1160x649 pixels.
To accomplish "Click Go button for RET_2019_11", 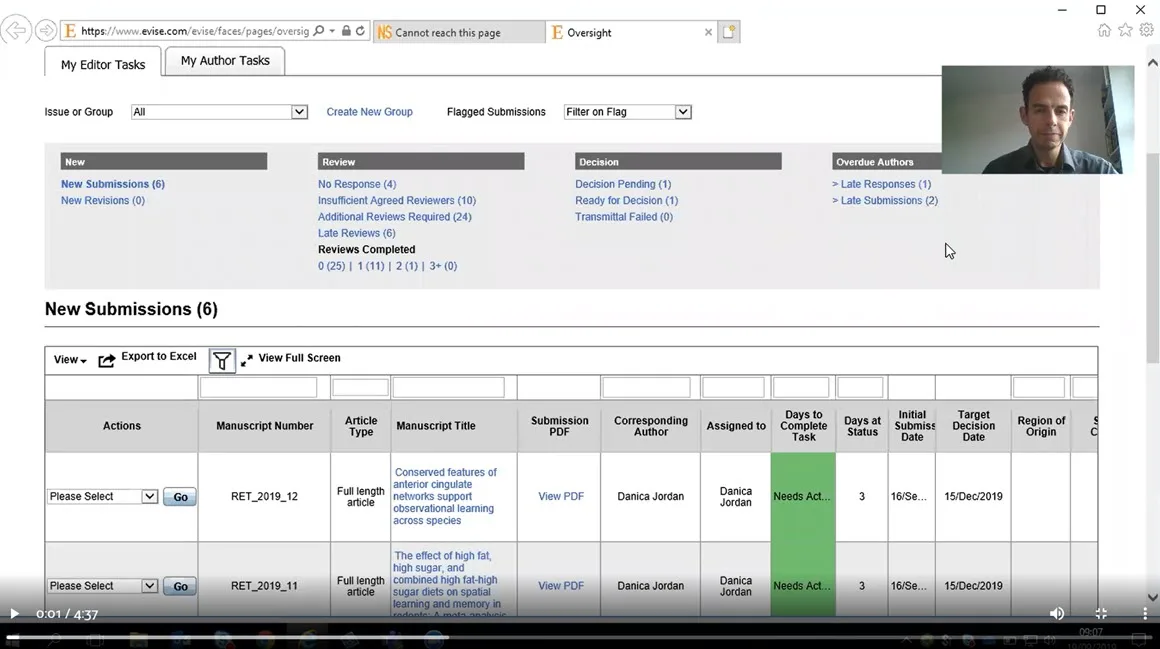I will click(180, 586).
